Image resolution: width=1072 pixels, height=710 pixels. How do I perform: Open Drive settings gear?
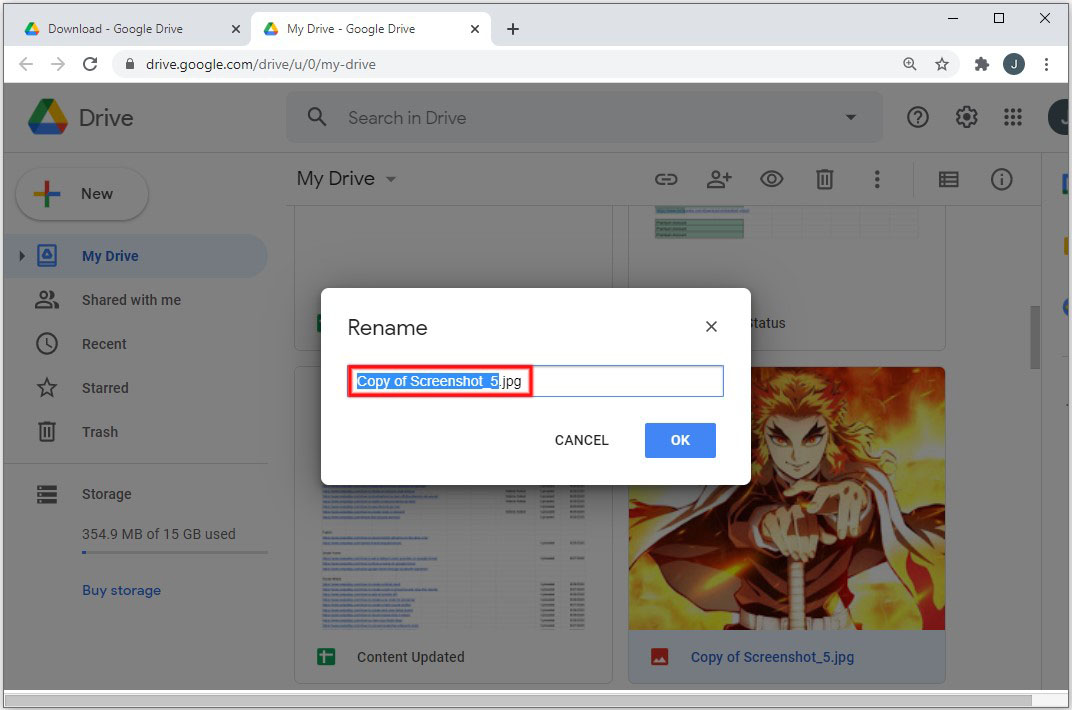966,117
